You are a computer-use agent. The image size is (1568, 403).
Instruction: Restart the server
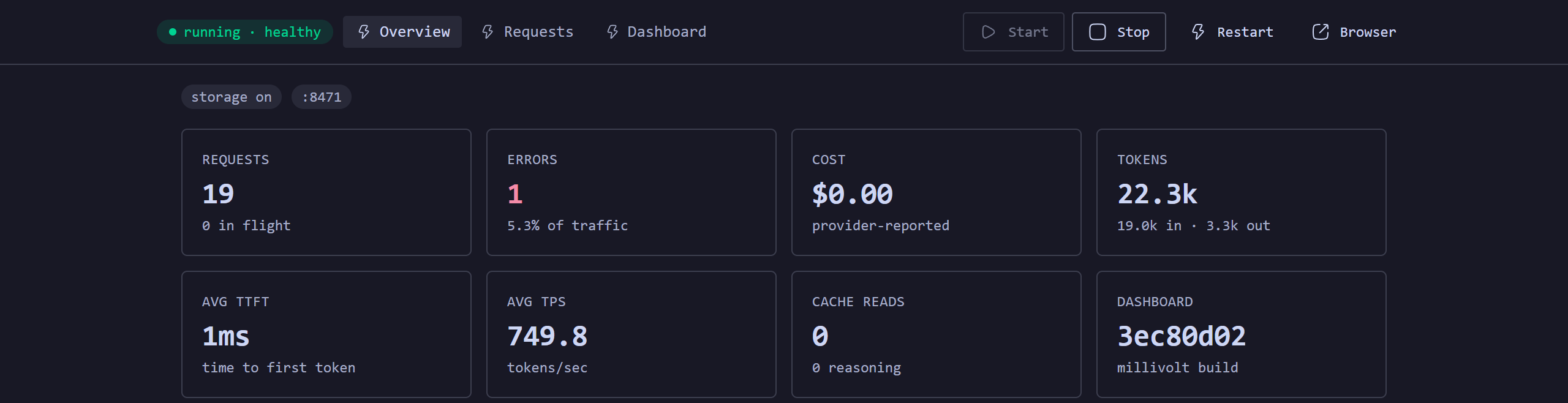[x=1232, y=32]
